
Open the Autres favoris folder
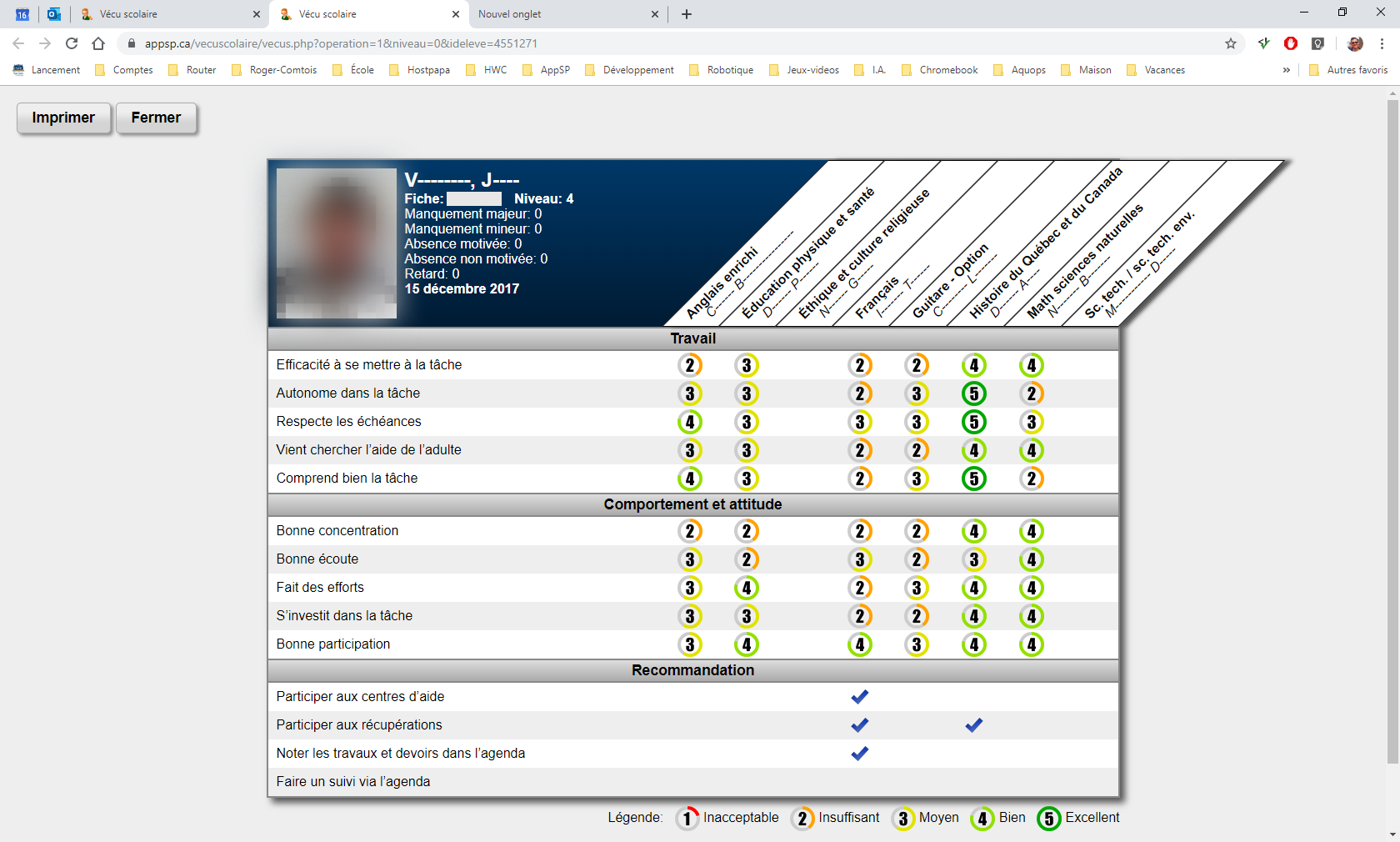(x=1348, y=70)
